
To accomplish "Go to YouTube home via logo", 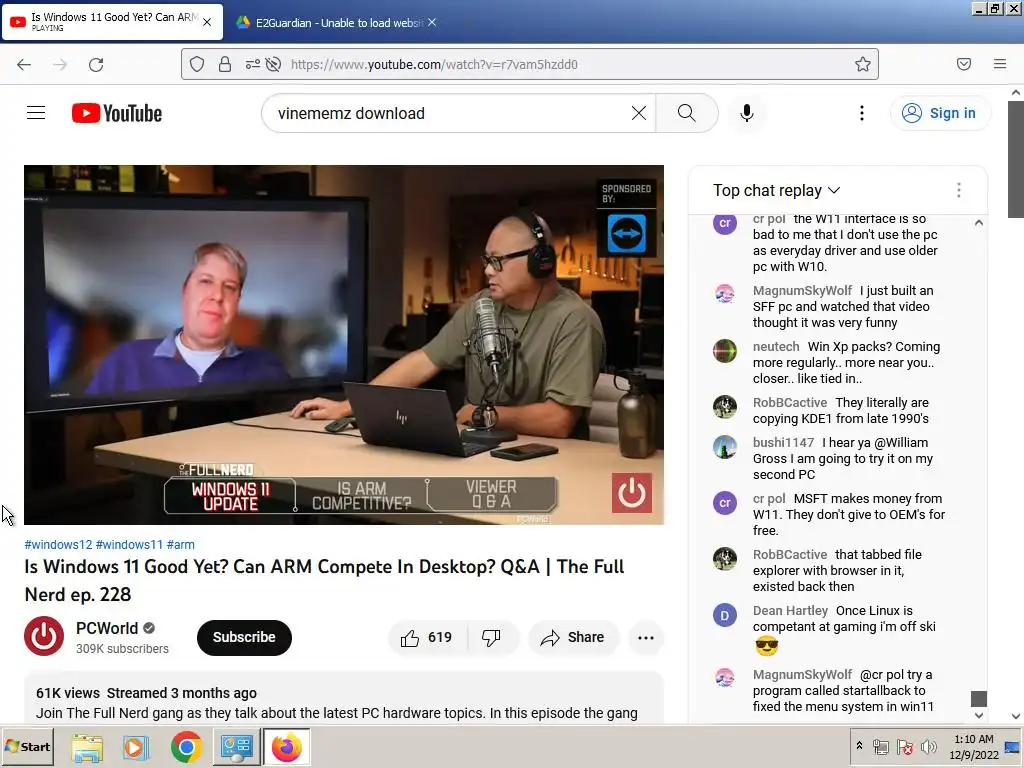I will click(x=117, y=113).
